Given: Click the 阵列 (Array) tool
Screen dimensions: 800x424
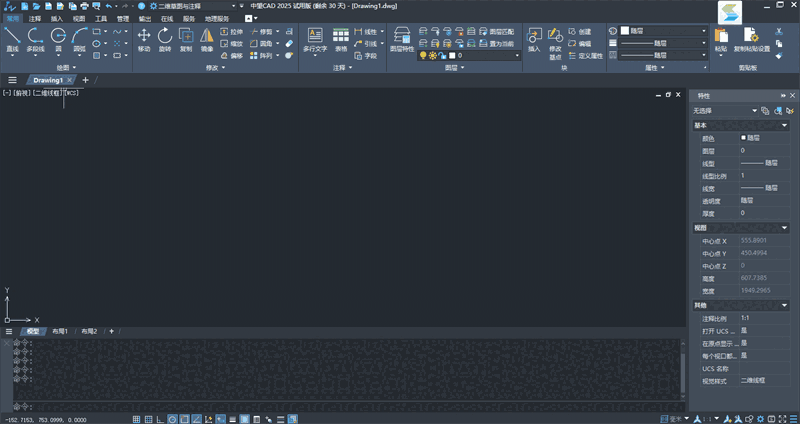Looking at the screenshot, I should click(261, 56).
